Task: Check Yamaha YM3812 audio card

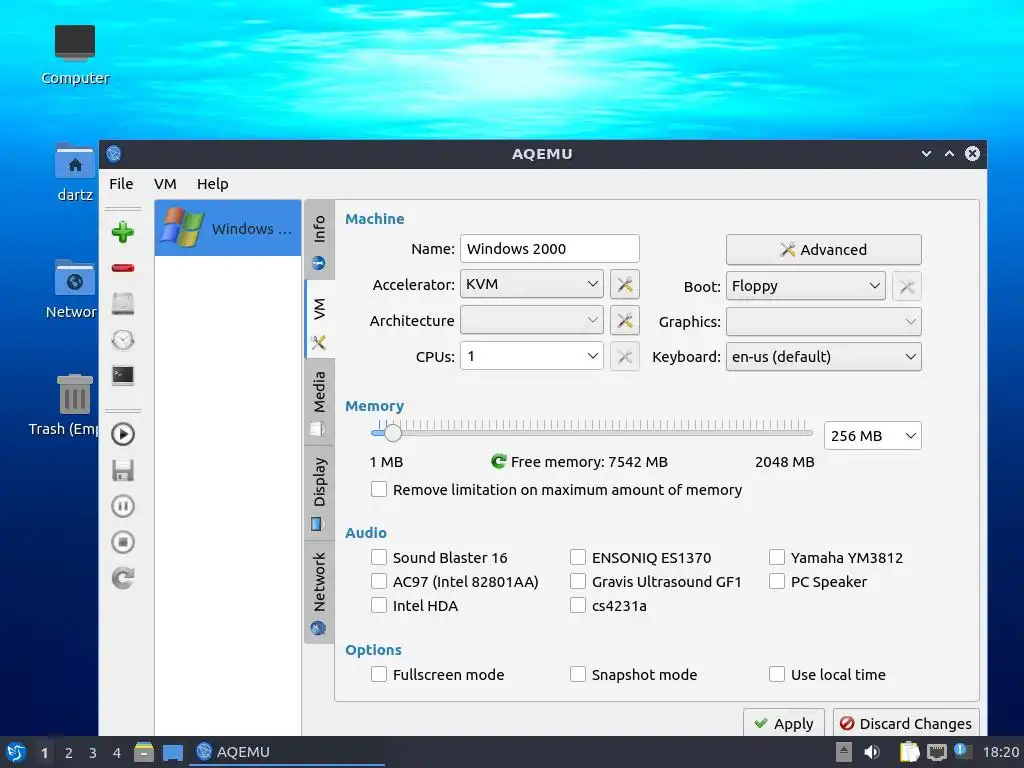Action: coord(777,557)
